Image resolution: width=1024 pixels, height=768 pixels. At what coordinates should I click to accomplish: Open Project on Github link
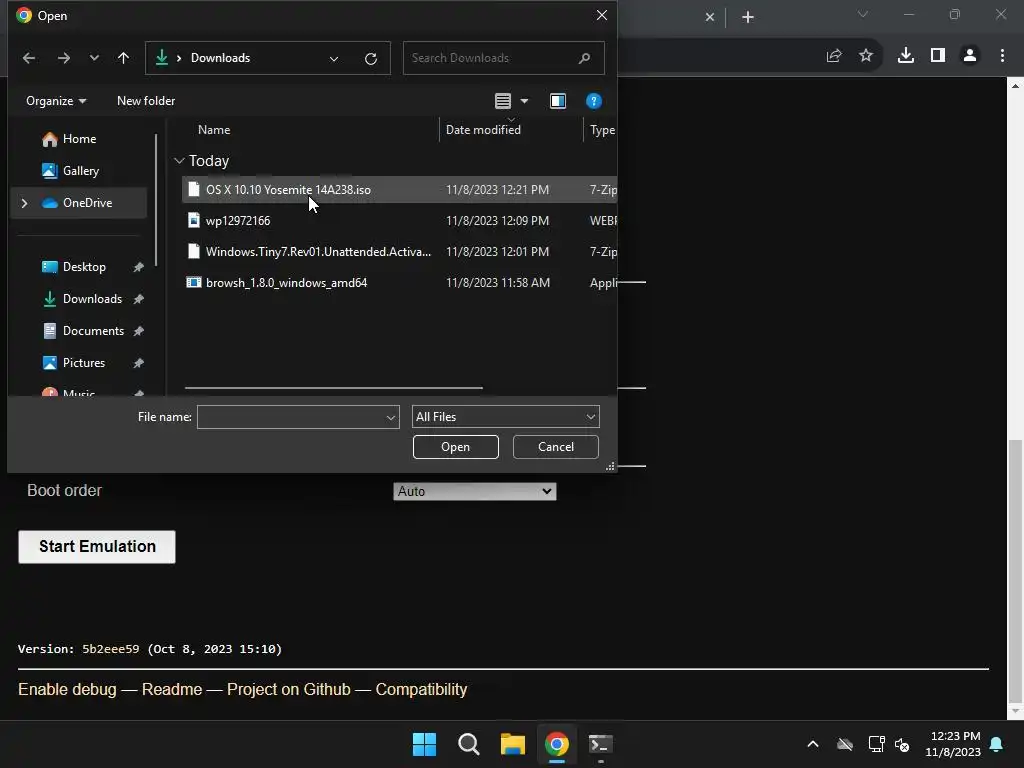click(289, 690)
